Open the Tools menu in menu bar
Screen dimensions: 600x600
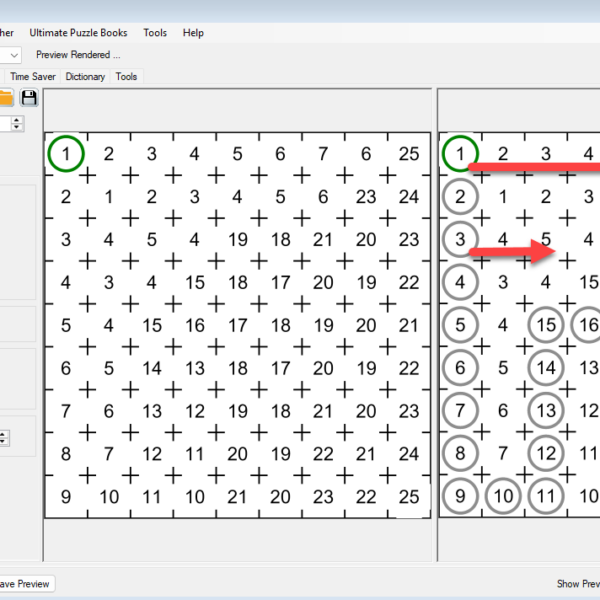point(155,33)
